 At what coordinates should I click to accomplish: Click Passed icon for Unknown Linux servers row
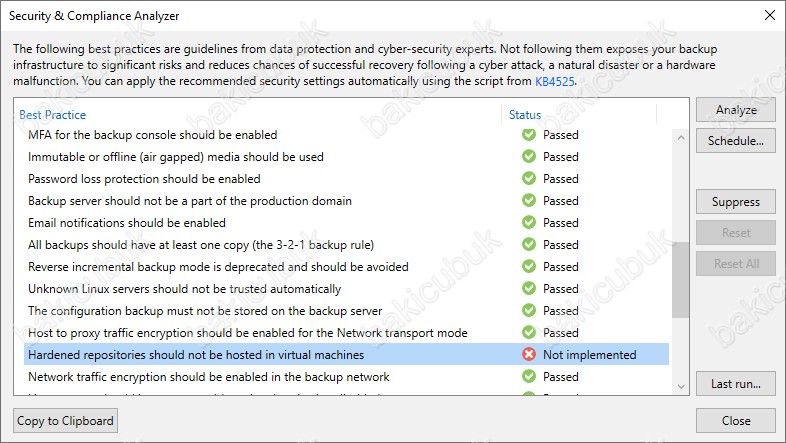click(529, 289)
